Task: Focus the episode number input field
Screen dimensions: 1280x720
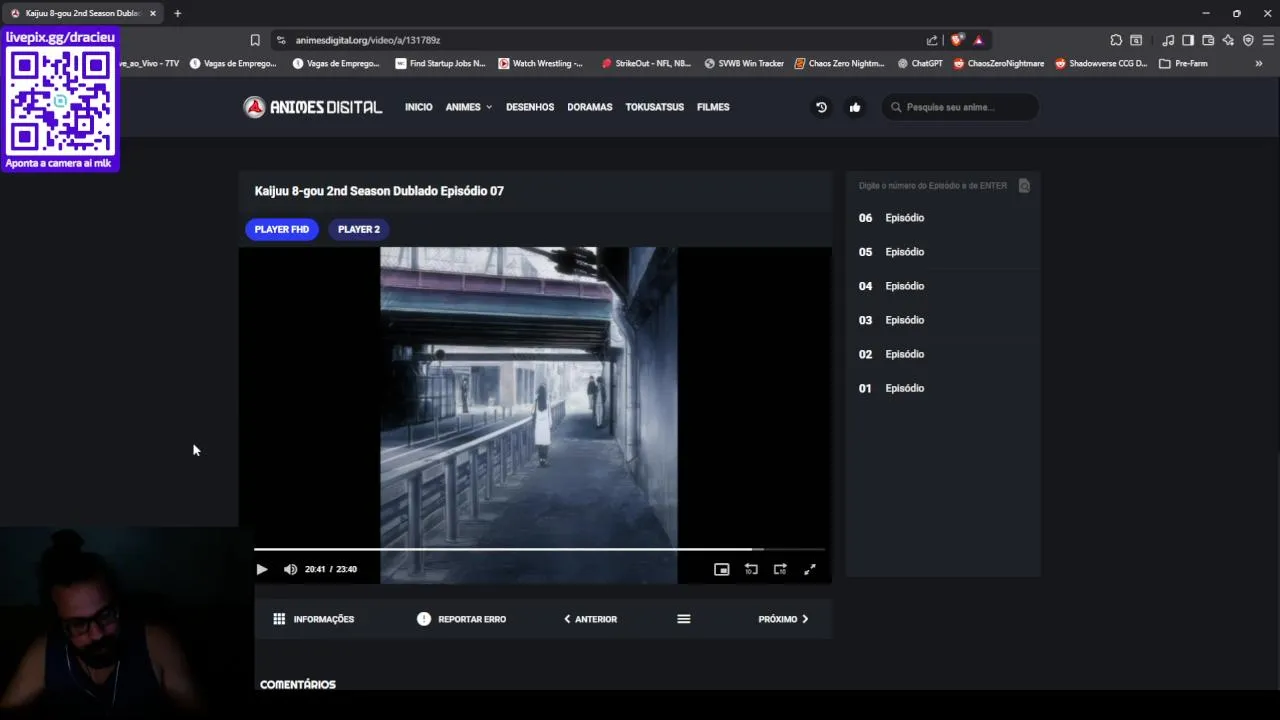Action: click(x=933, y=186)
